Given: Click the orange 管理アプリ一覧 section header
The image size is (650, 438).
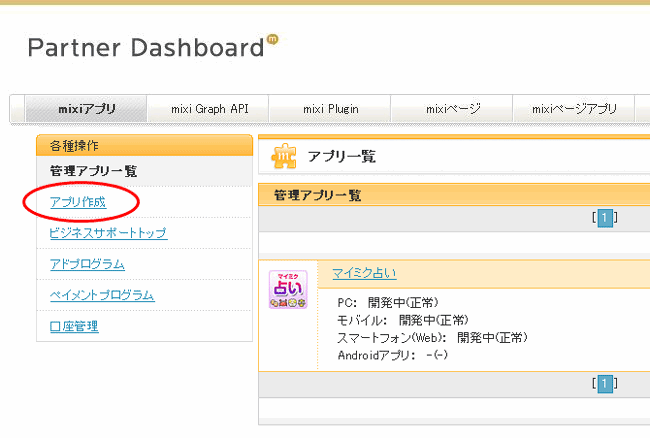Looking at the screenshot, I should (454, 195).
